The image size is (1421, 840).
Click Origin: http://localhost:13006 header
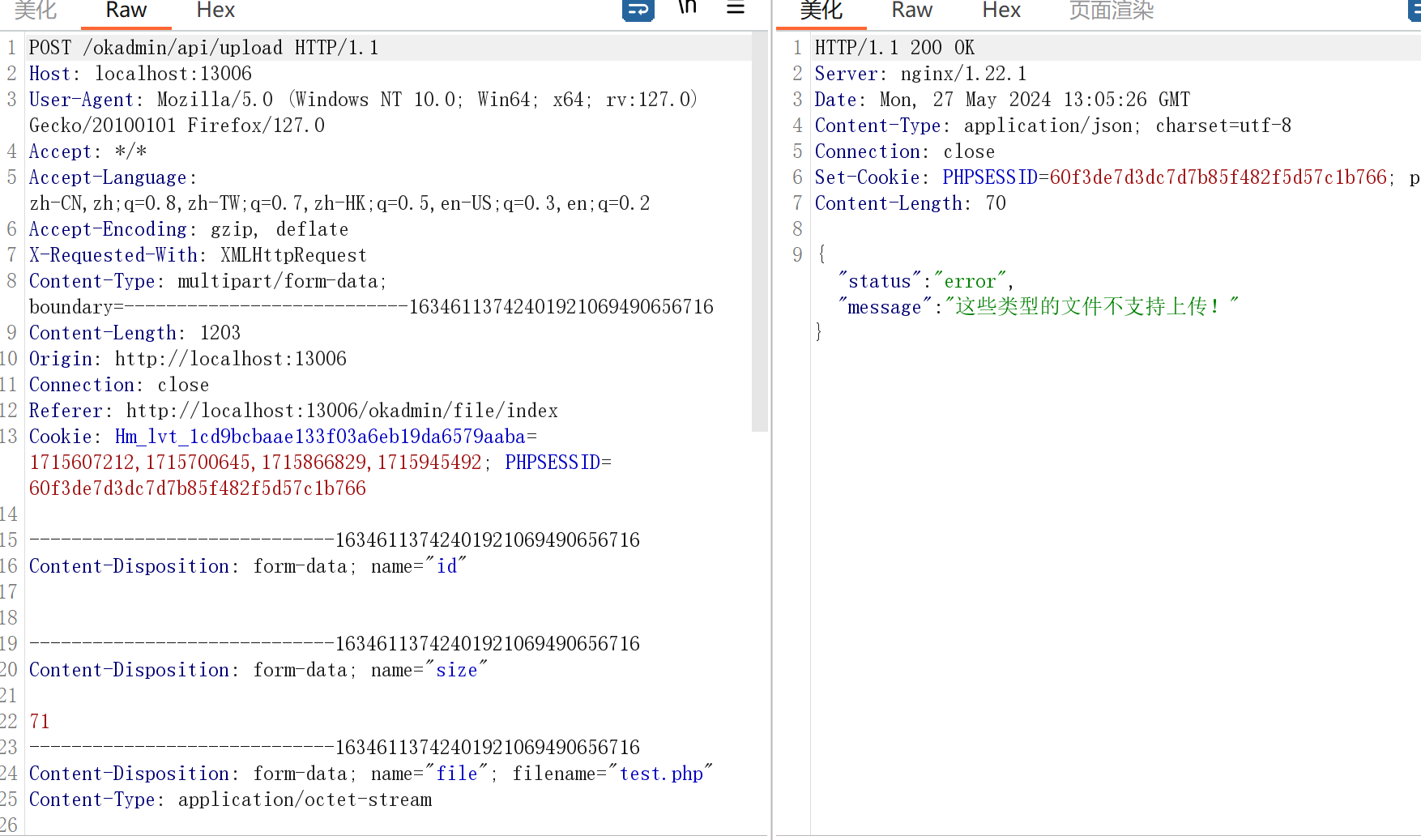(x=188, y=359)
